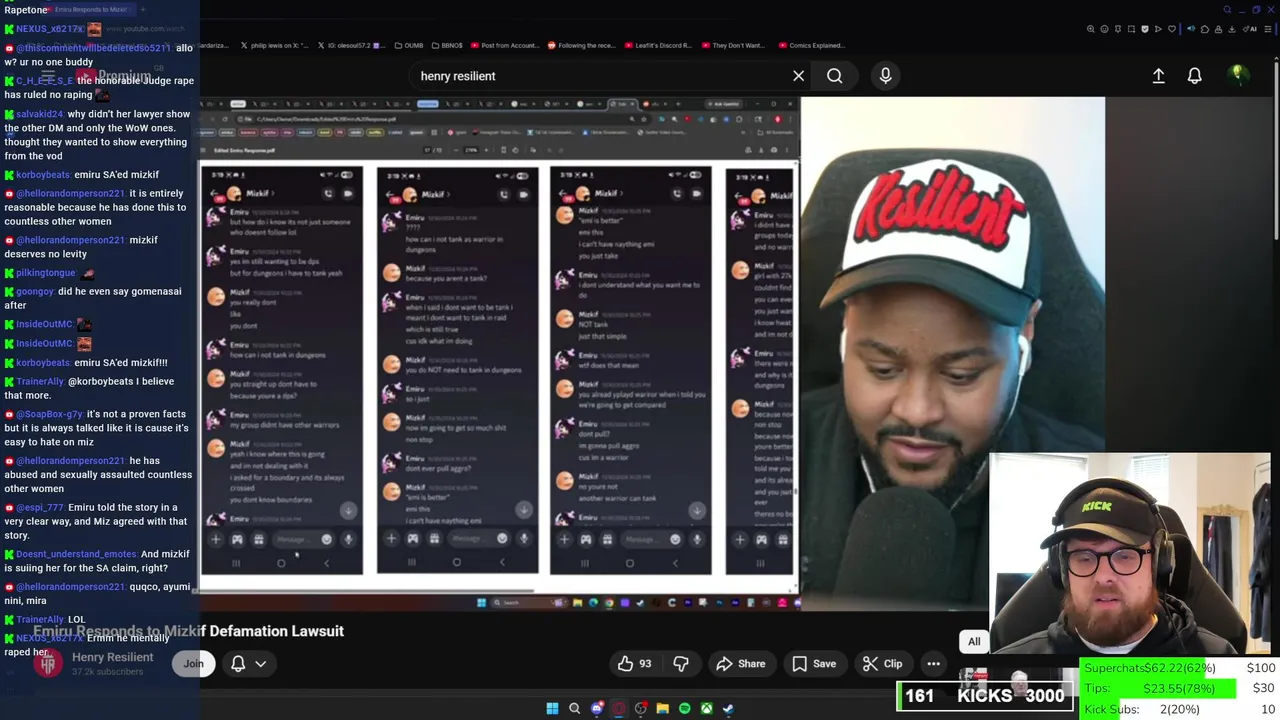Open the IO: olesoul57.2 X bookmark
This screenshot has width=1280, height=720.
point(354,45)
